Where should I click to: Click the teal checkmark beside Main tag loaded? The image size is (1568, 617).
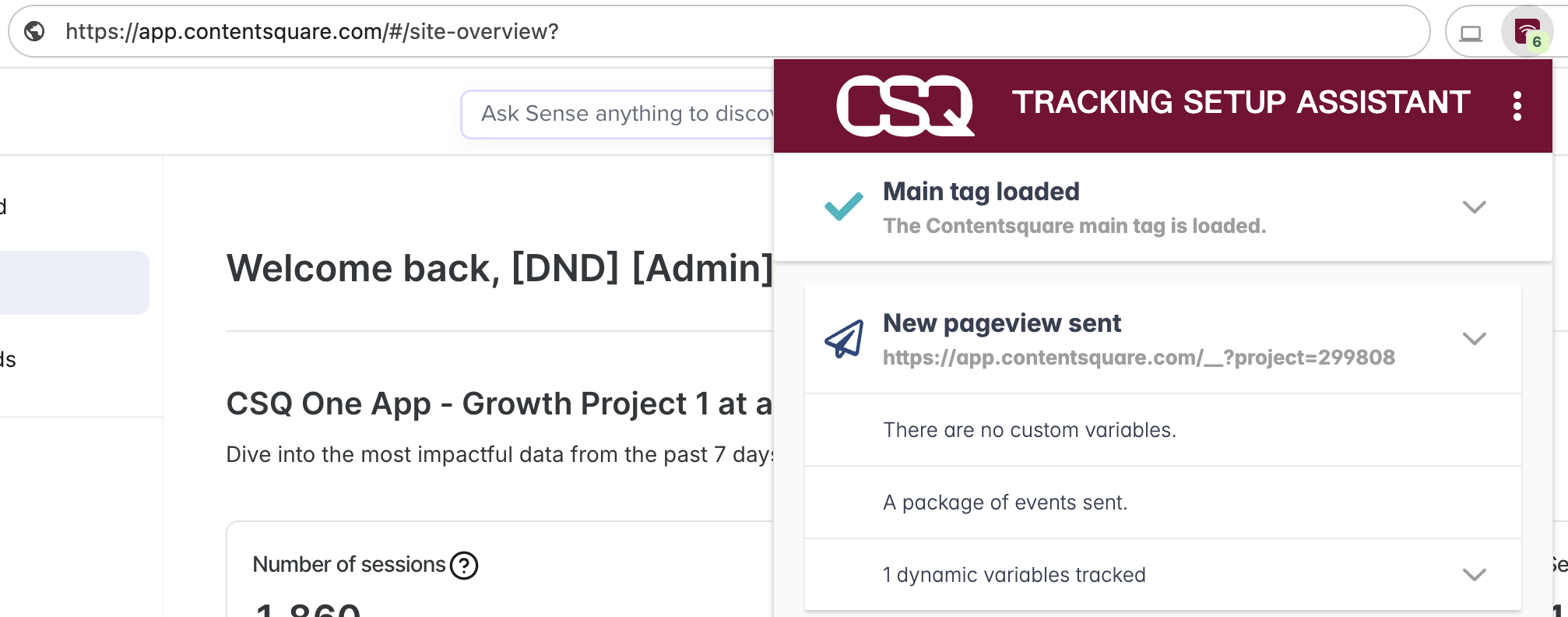(x=843, y=206)
